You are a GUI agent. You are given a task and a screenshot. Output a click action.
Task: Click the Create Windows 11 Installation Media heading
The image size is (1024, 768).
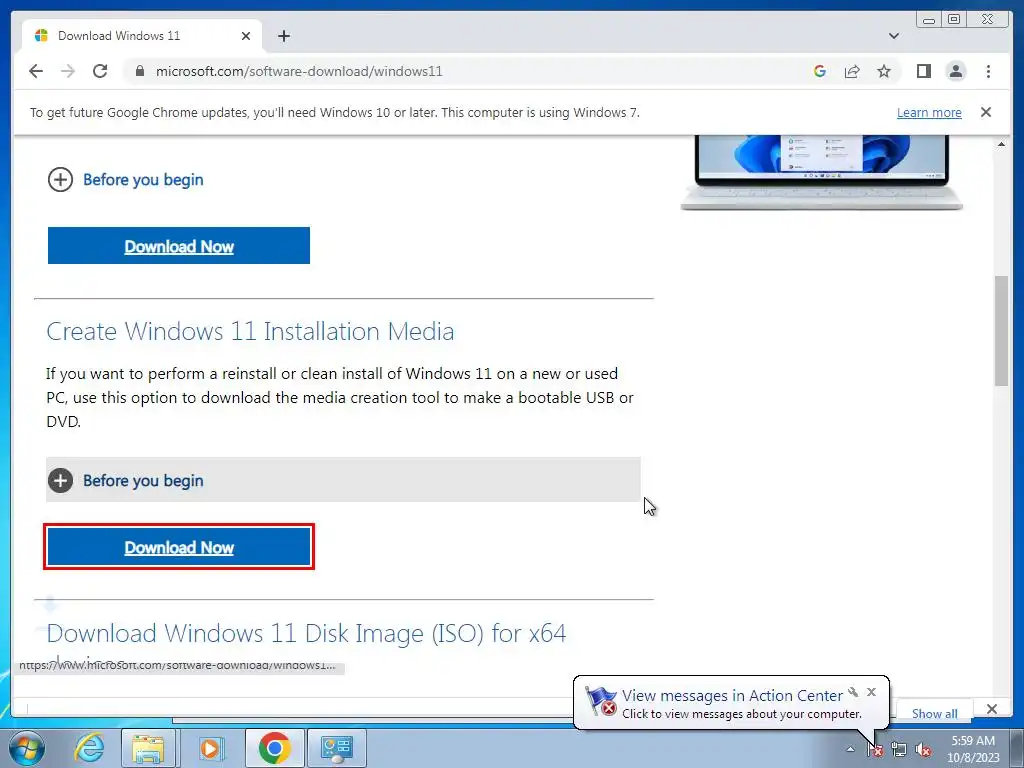250,331
